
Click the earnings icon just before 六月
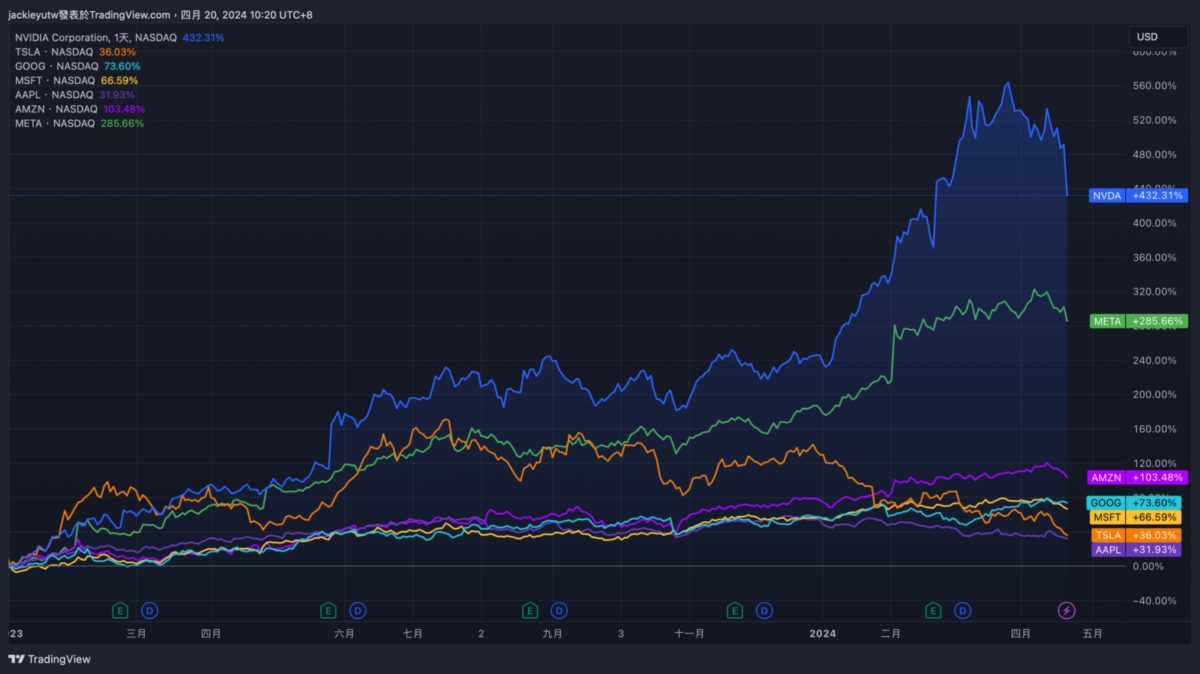click(x=327, y=610)
